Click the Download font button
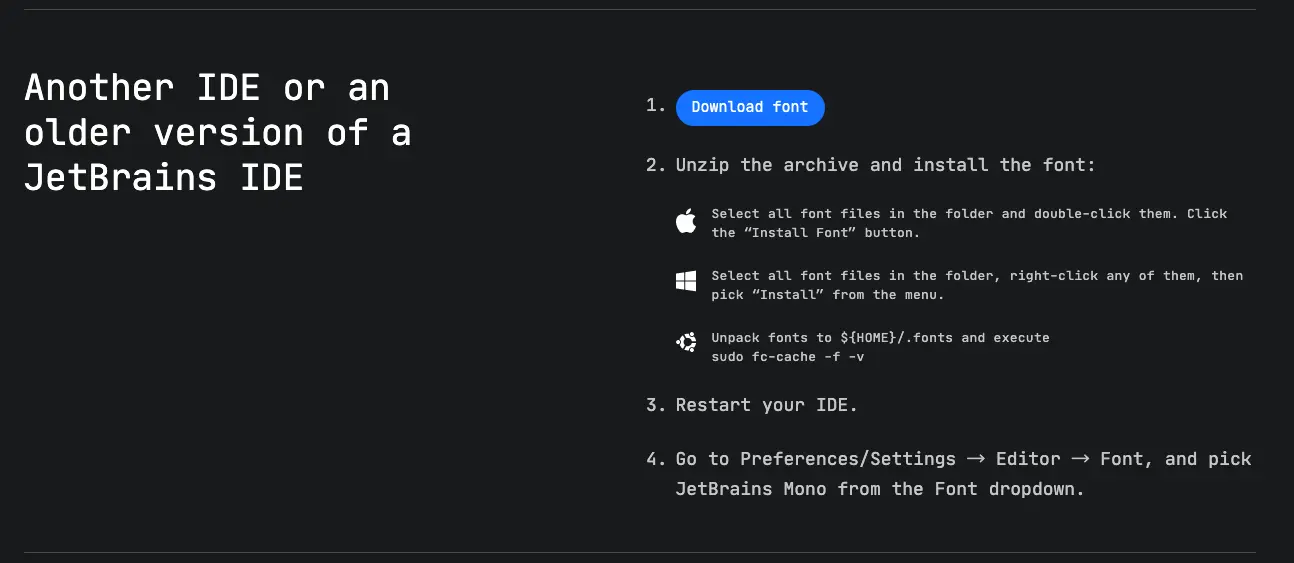The width and height of the screenshot is (1294, 563). click(x=750, y=108)
